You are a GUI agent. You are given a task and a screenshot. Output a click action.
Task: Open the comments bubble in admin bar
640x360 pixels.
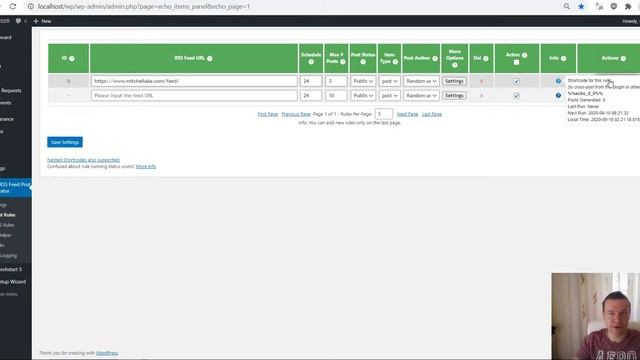(x=18, y=21)
